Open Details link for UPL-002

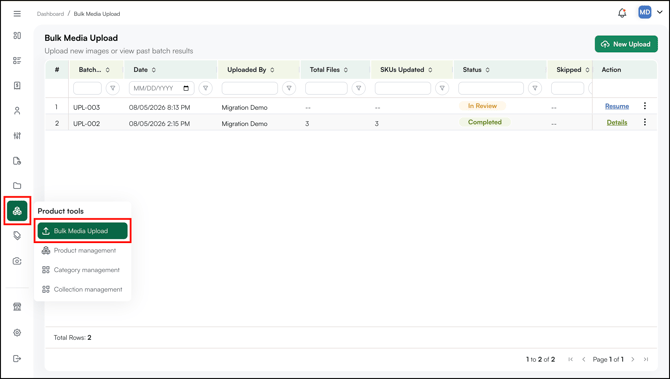pos(617,123)
